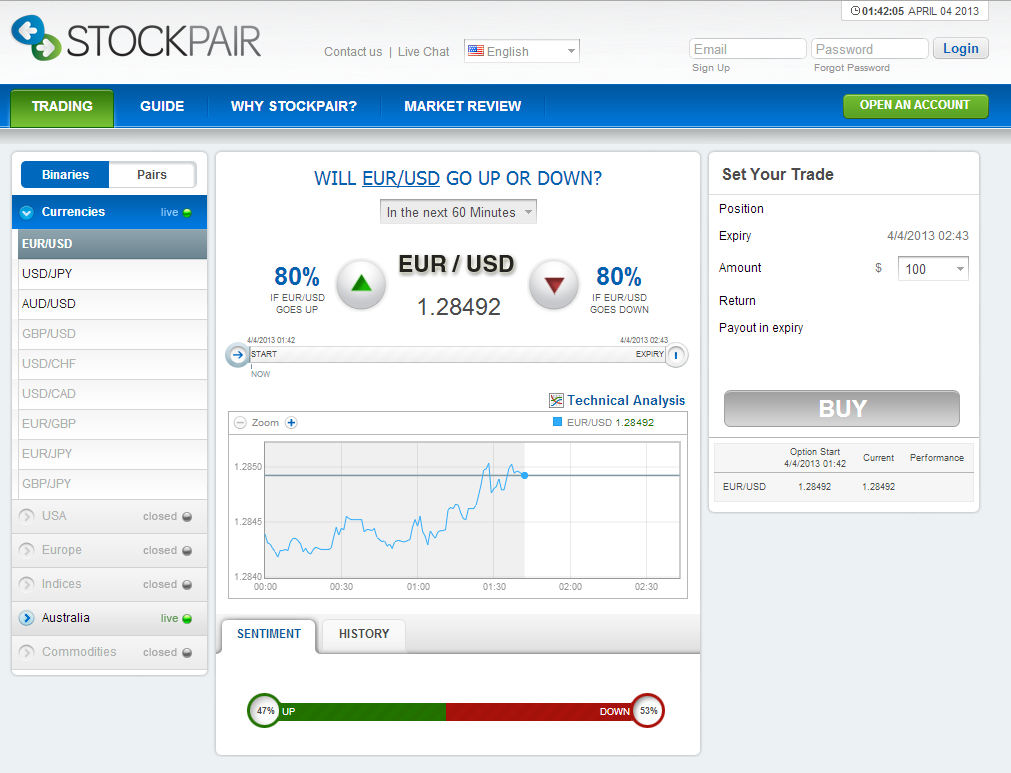
Task: Select USD/CHF in the currency list
Action: (112, 364)
